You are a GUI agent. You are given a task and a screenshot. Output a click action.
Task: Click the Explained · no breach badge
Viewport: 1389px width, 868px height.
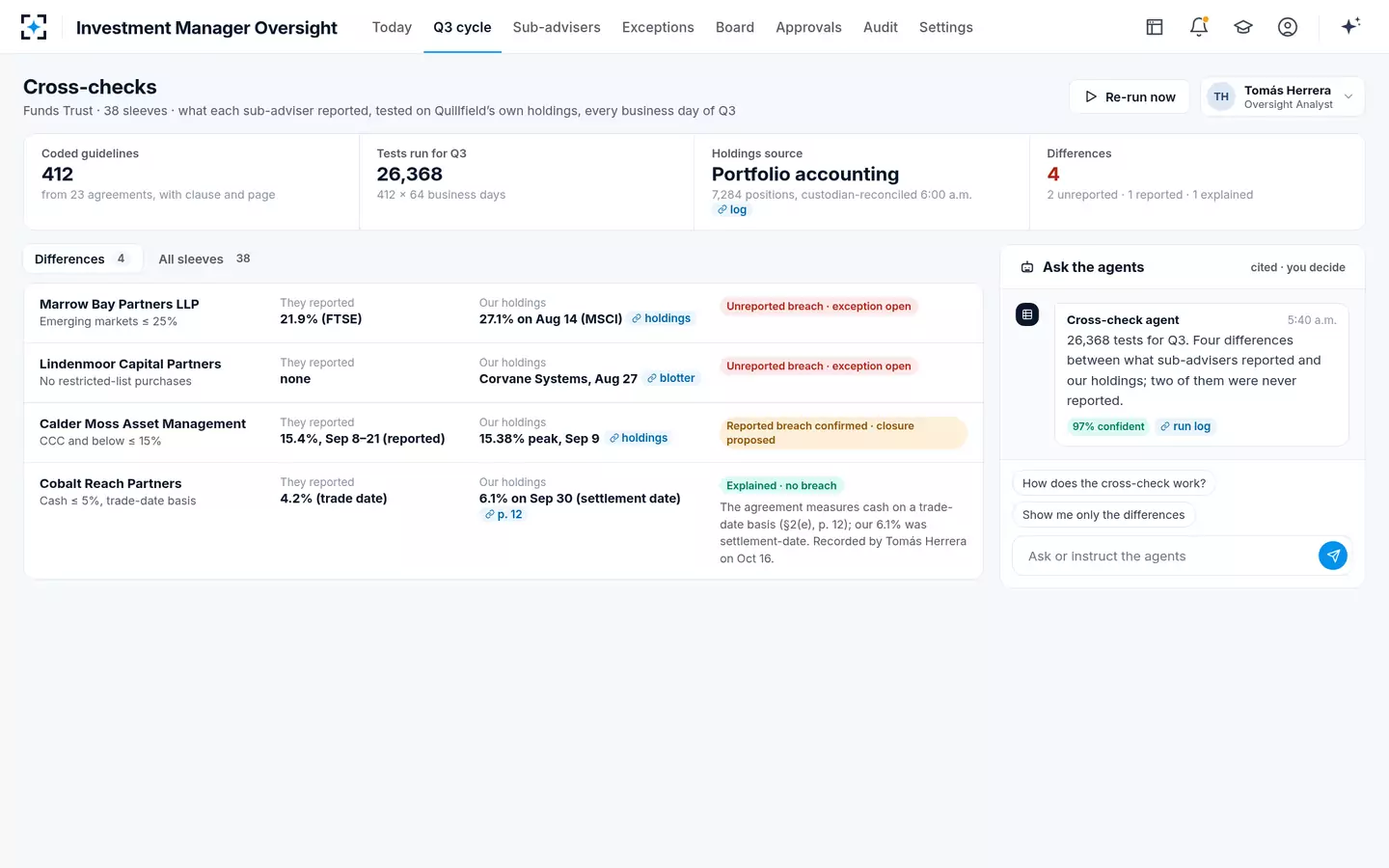point(781,485)
